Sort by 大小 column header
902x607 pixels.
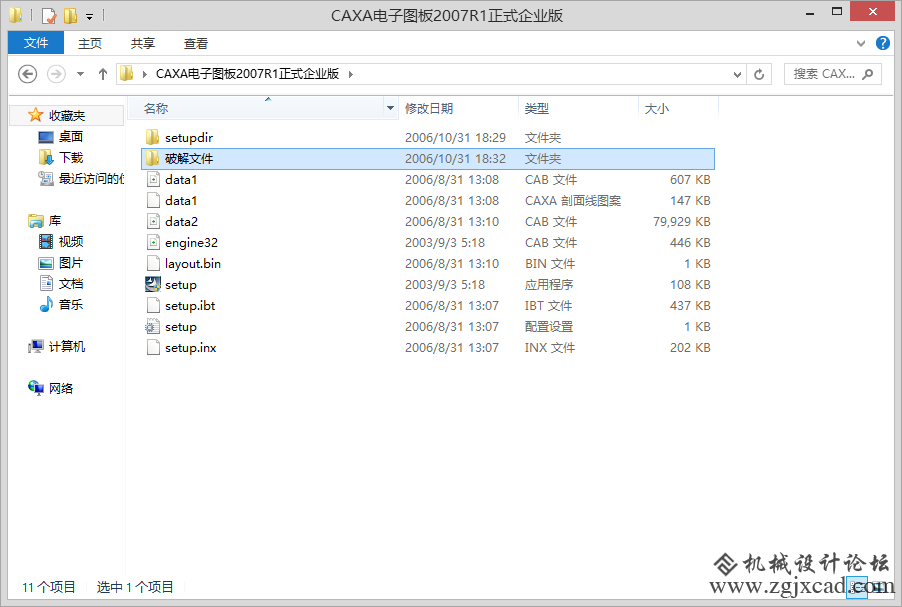(x=678, y=108)
